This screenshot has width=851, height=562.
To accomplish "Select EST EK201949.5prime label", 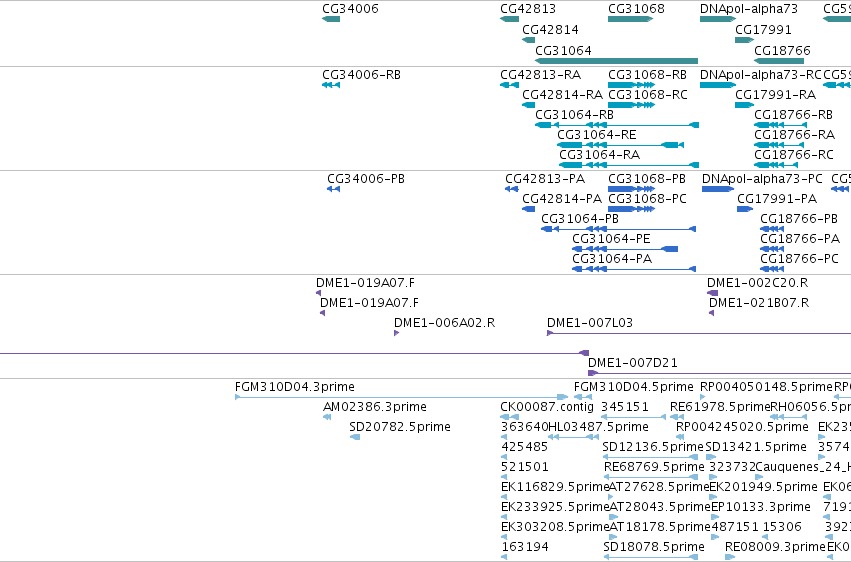I will [x=763, y=488].
